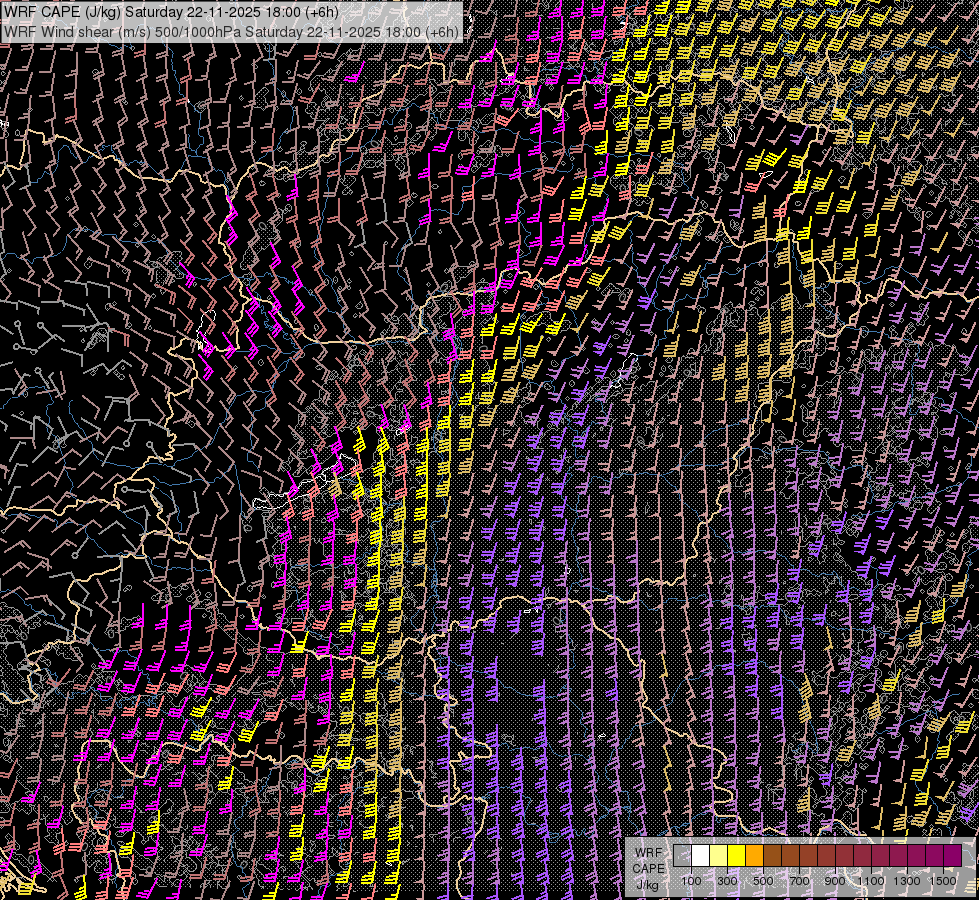Click the J/kg unit text in legend

pos(647,884)
